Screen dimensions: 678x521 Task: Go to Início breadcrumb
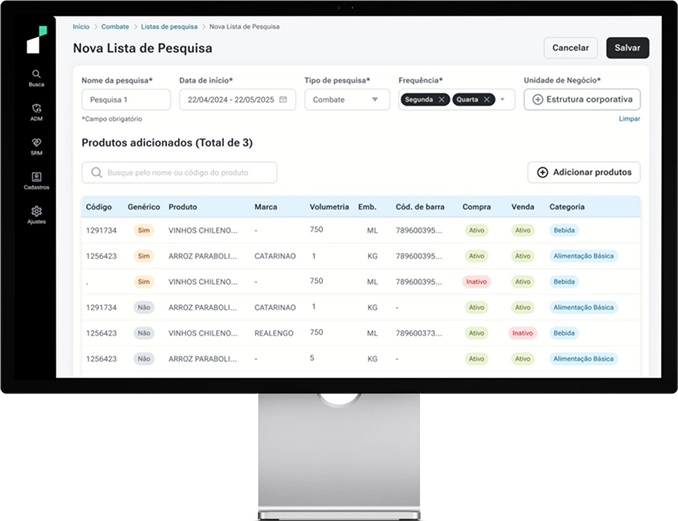81,27
